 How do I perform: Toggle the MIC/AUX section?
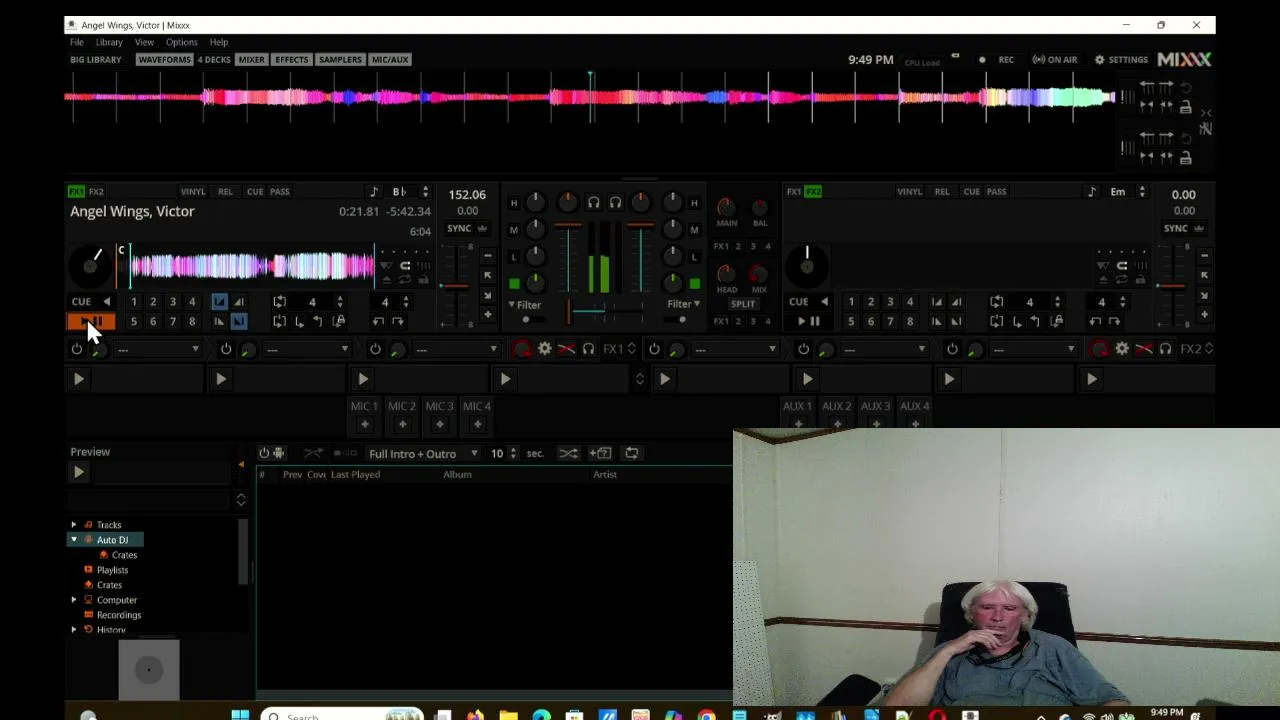390,59
